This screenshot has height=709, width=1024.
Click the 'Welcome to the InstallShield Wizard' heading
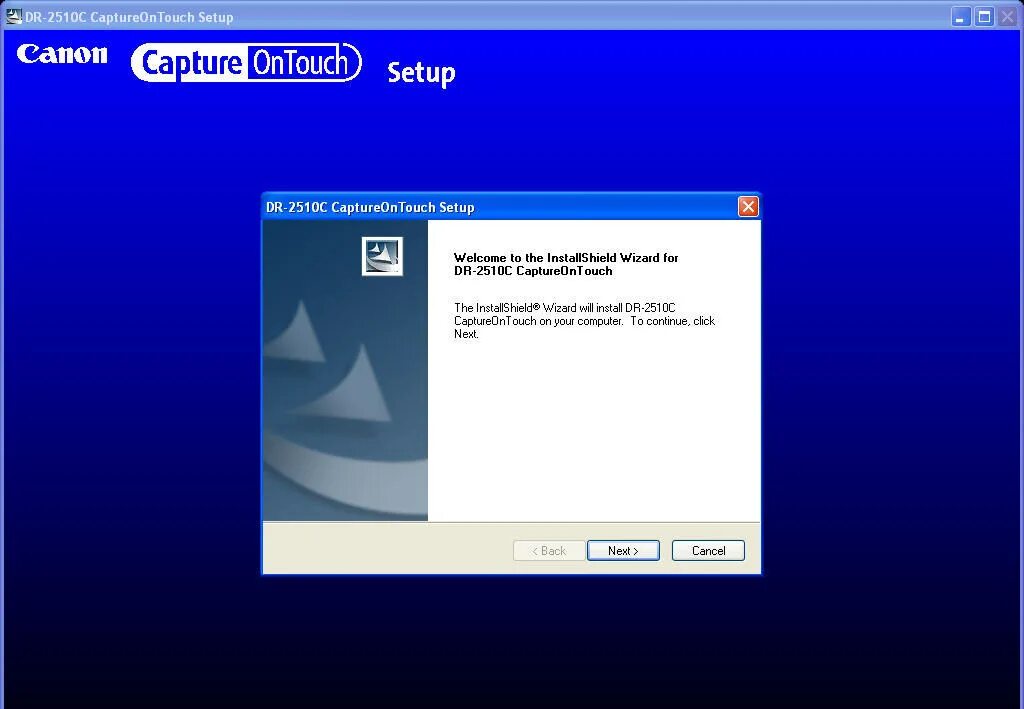566,264
